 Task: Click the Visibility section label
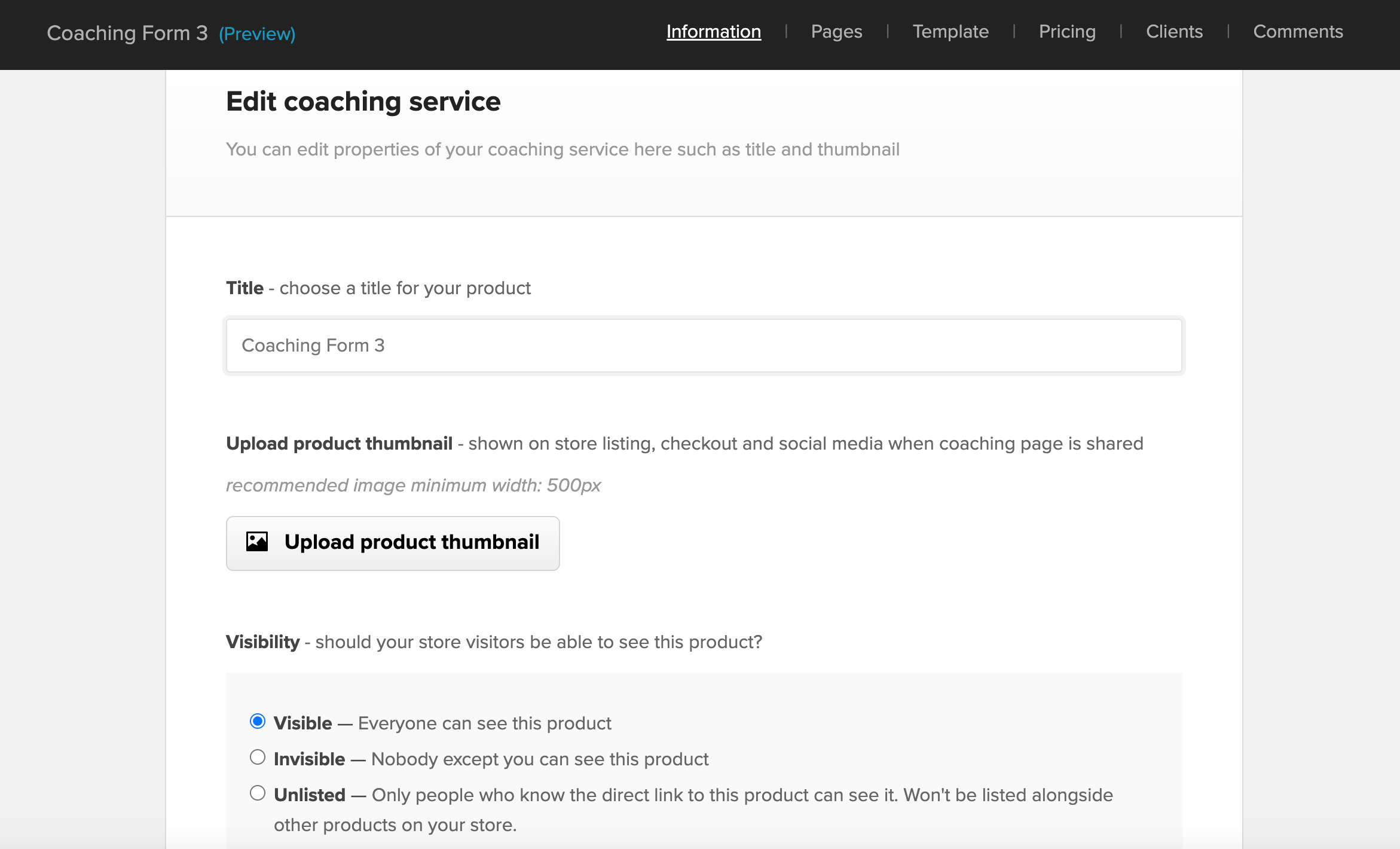point(263,642)
